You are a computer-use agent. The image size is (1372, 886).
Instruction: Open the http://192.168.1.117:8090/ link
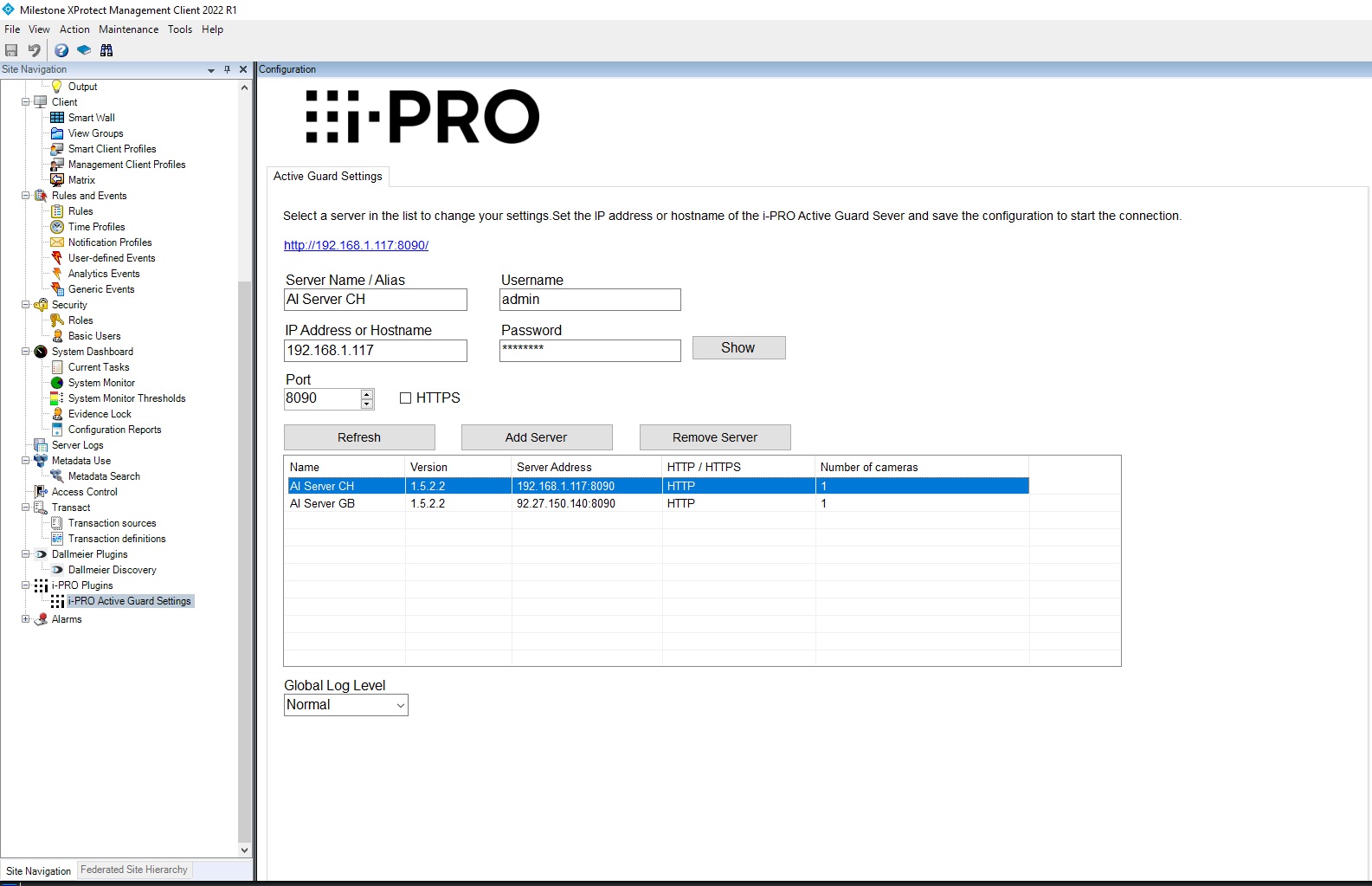coord(356,245)
